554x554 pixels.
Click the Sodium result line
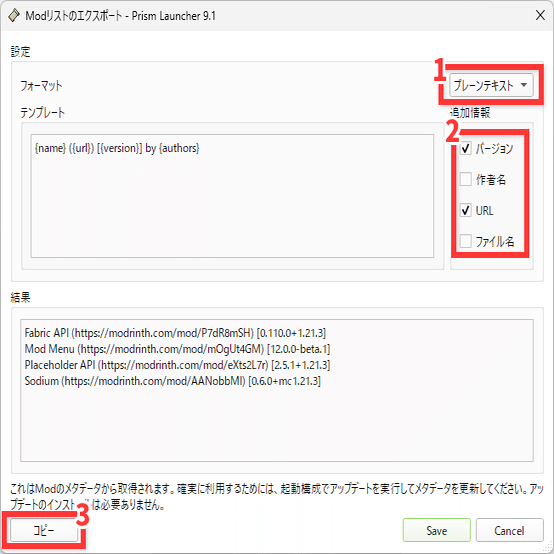(173, 381)
